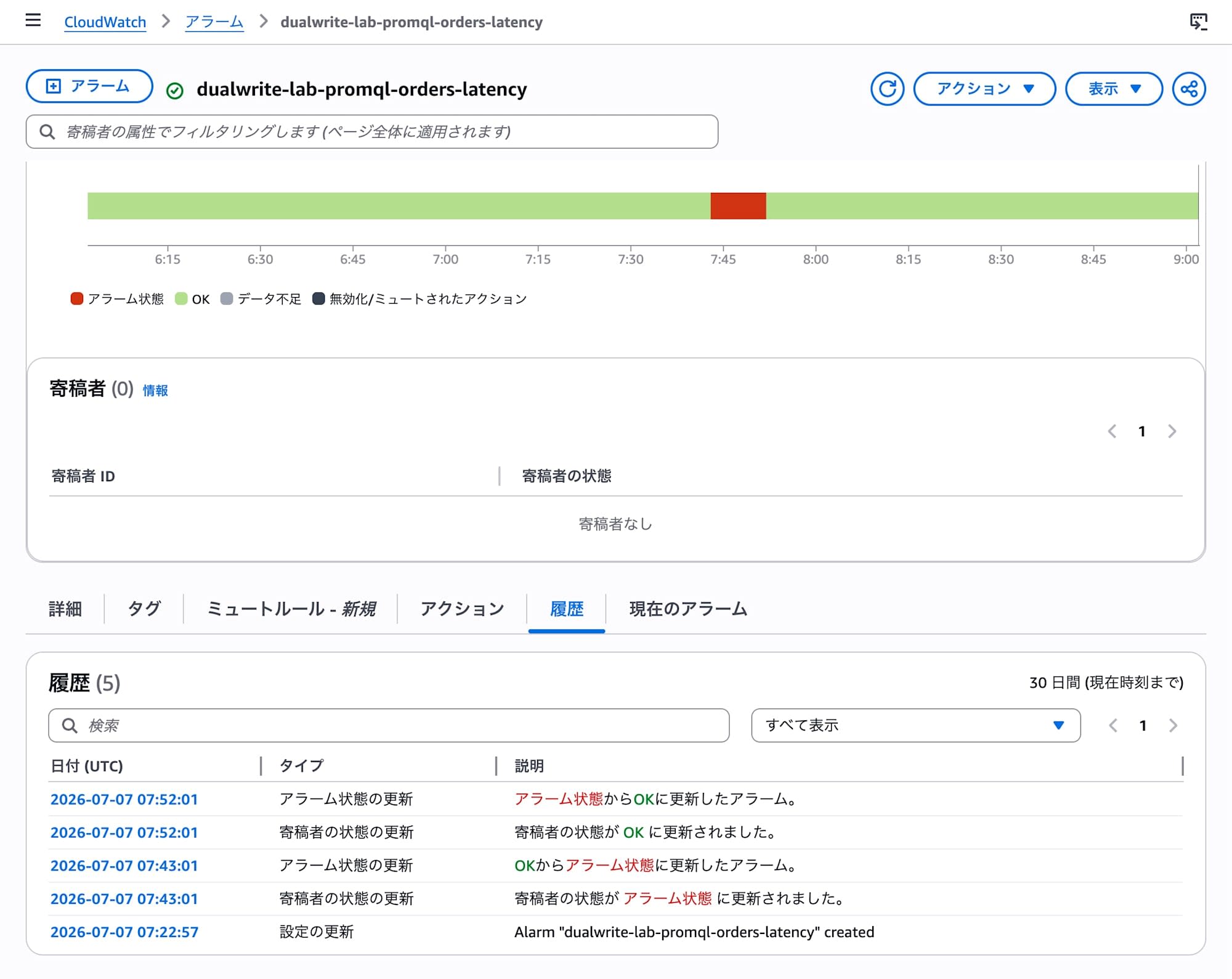This screenshot has height=979, width=1232.
Task: Open the すべて表示 history filter dropdown
Action: click(915, 725)
